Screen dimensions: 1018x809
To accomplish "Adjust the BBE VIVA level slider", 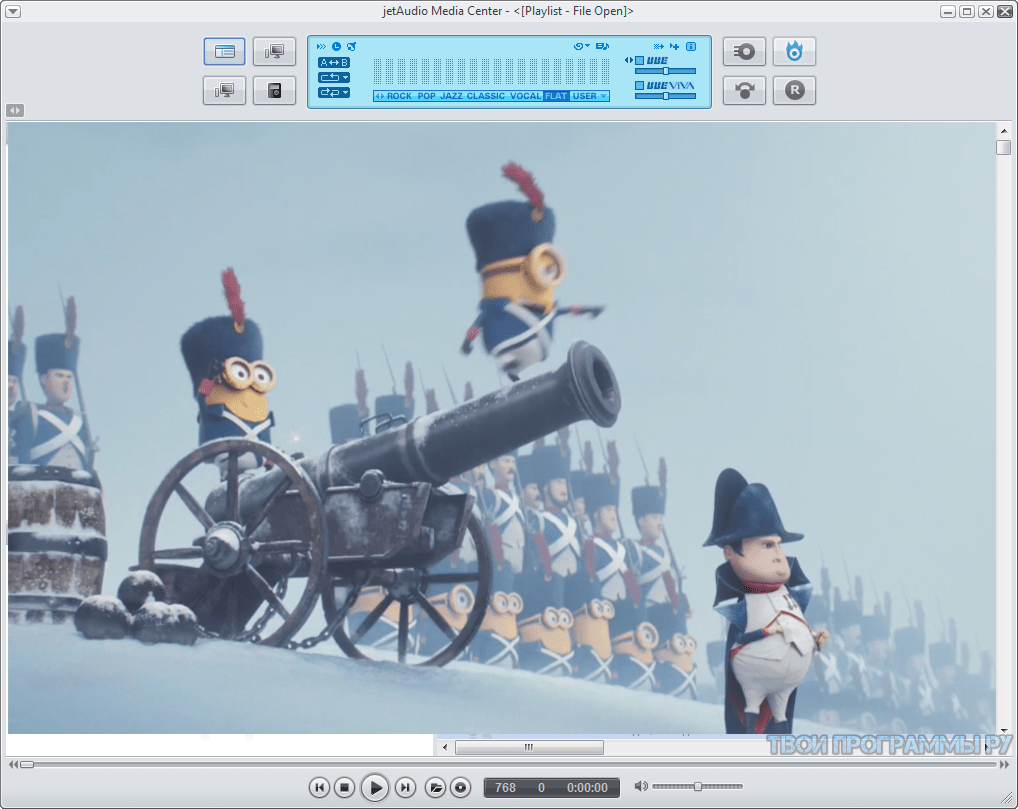I will point(665,95).
